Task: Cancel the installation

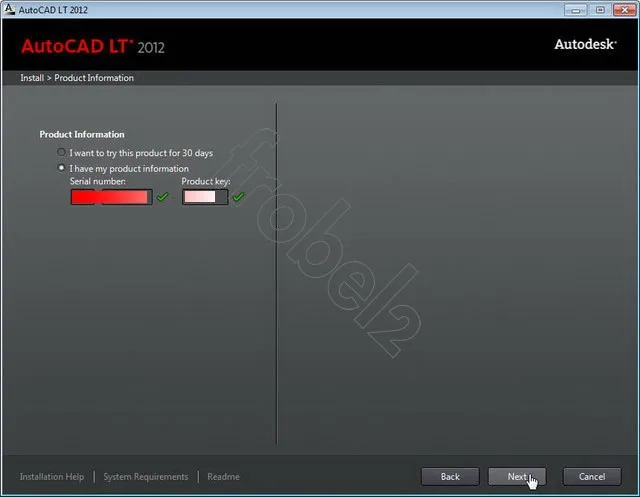Action: [592, 477]
